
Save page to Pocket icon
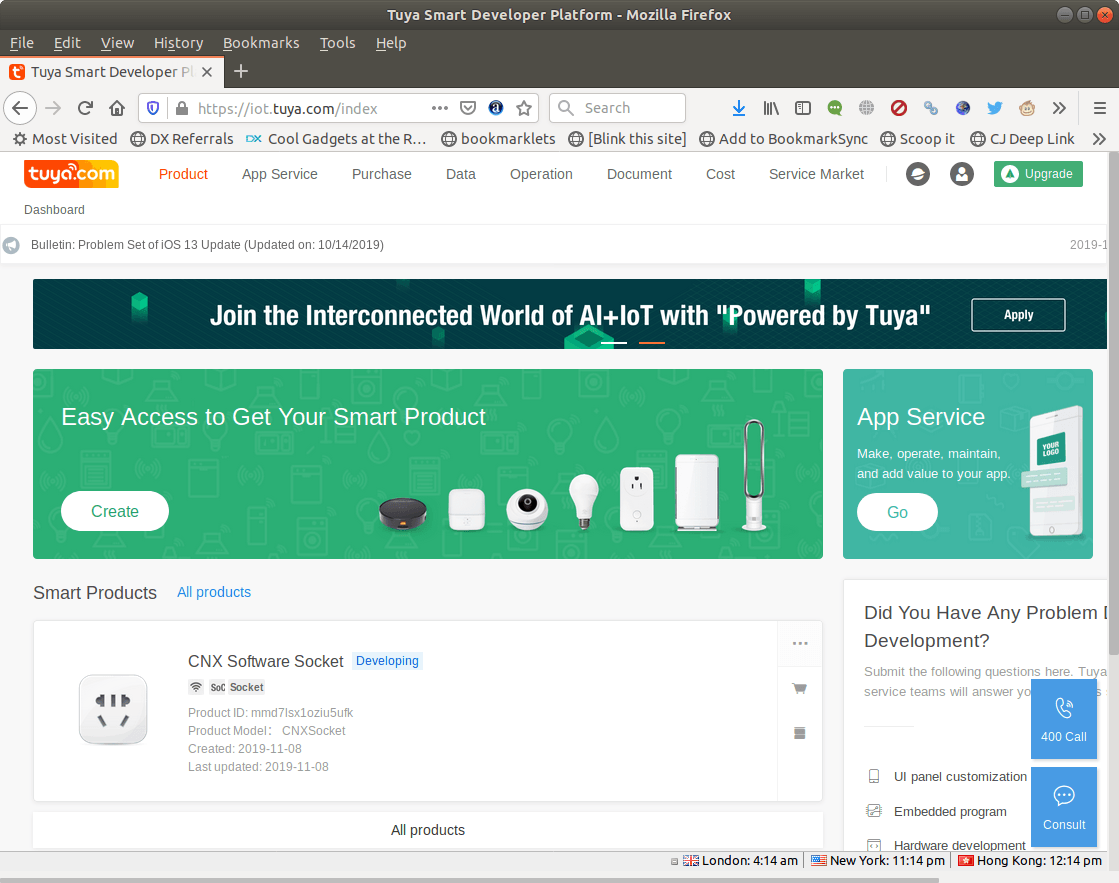click(x=467, y=109)
